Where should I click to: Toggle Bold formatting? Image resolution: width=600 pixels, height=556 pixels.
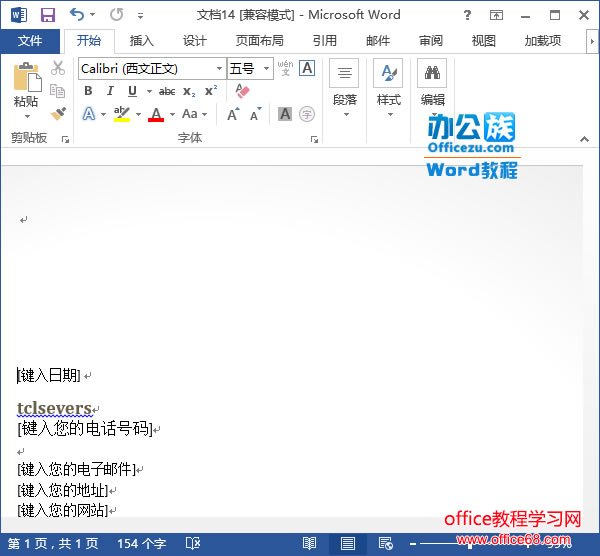[88, 91]
